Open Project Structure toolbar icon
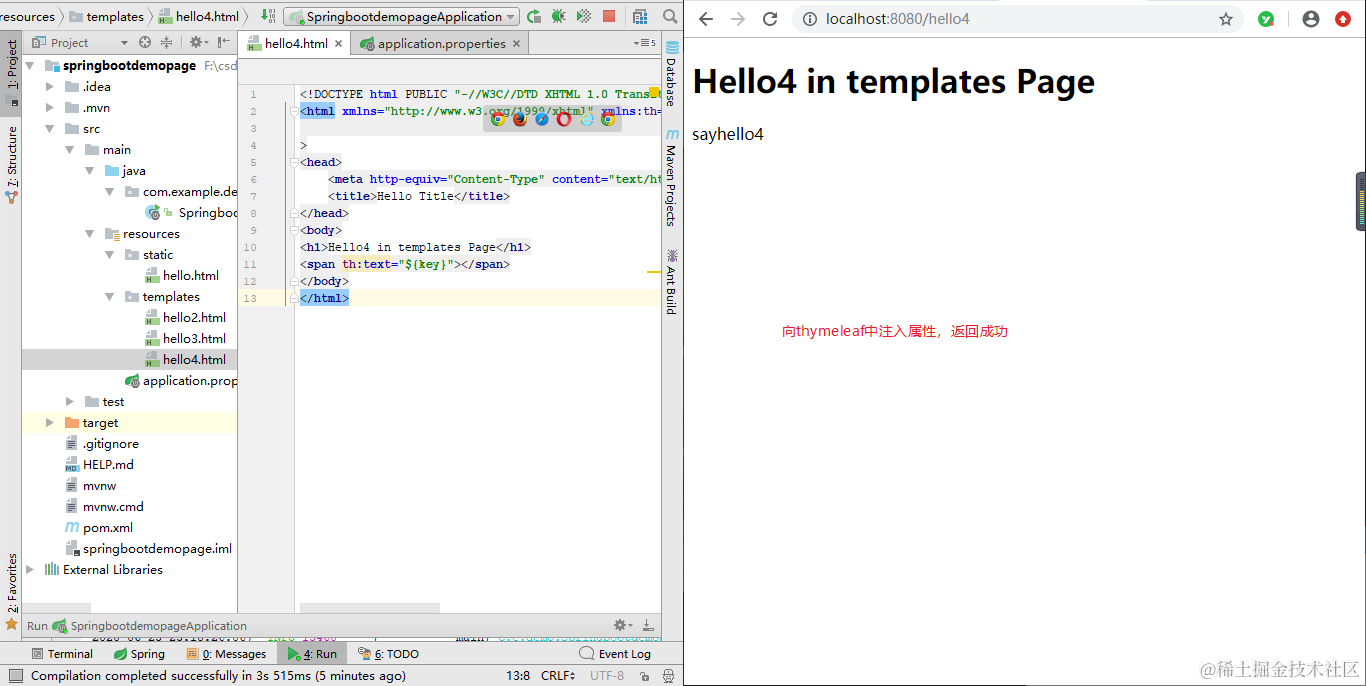Image resolution: width=1366 pixels, height=686 pixels. (x=640, y=16)
